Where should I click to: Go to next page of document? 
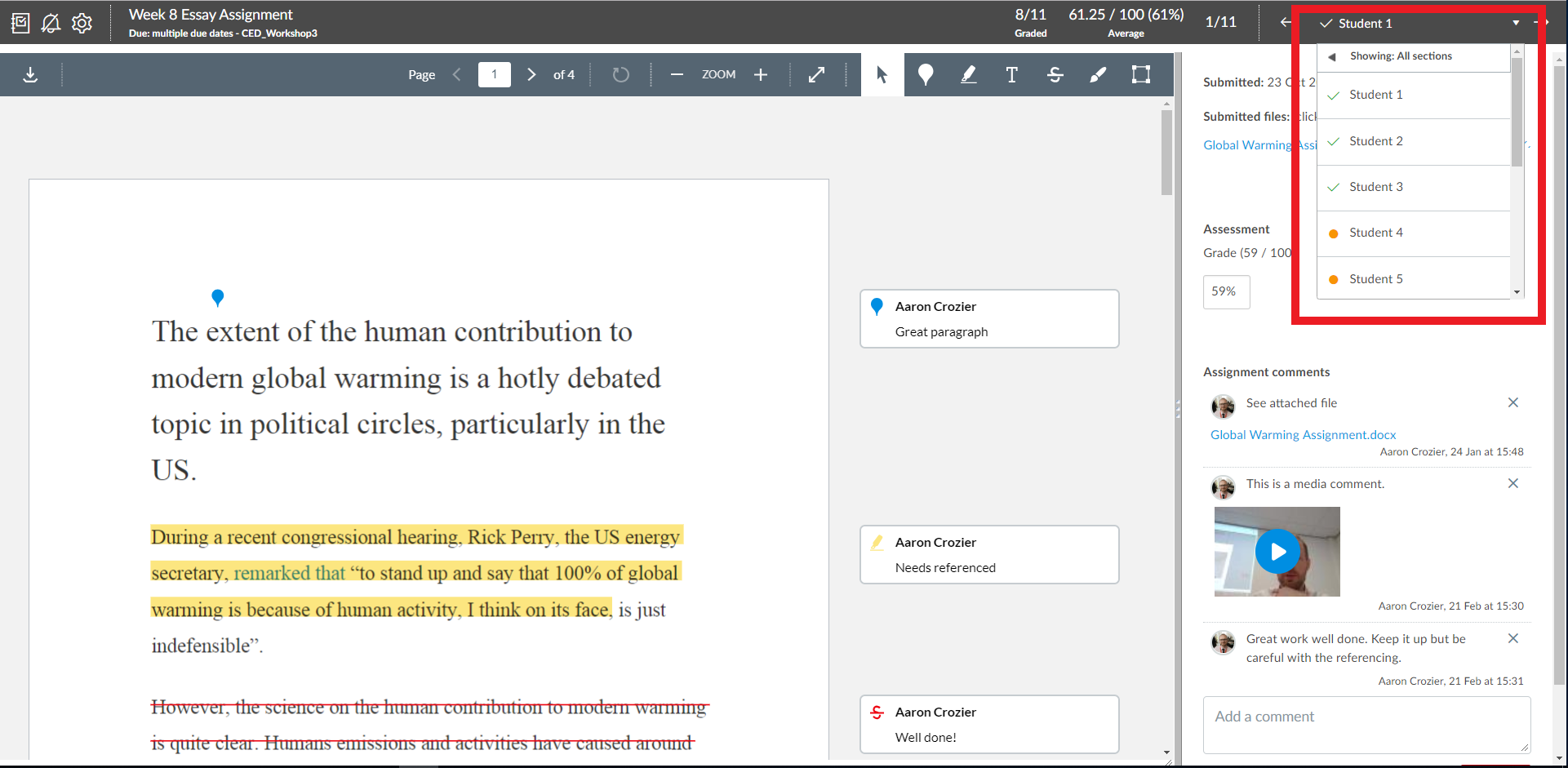[x=531, y=75]
